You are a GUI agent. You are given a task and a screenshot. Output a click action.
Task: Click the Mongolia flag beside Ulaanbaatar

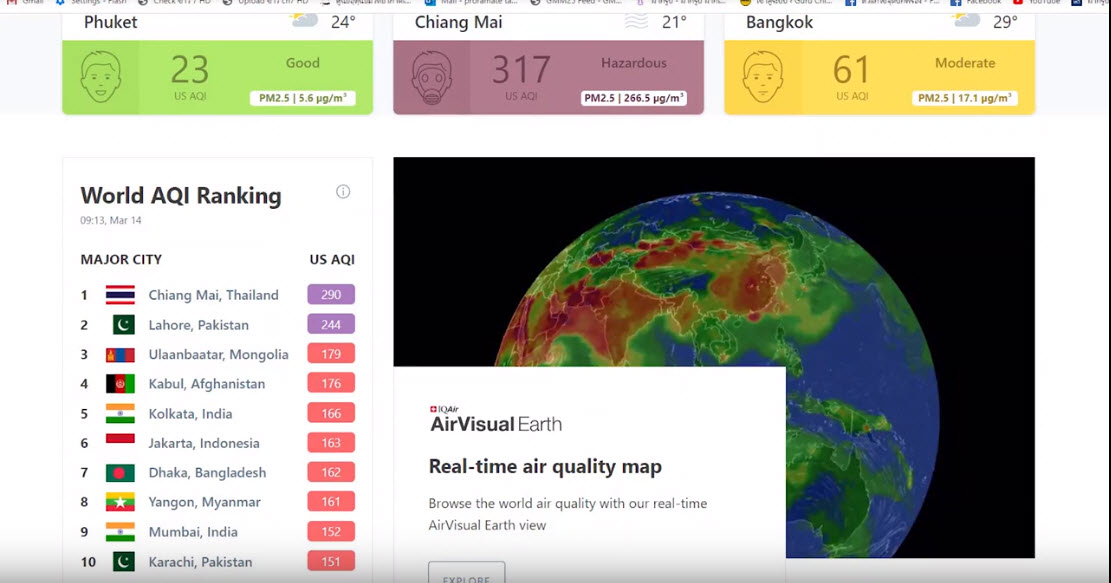(120, 354)
